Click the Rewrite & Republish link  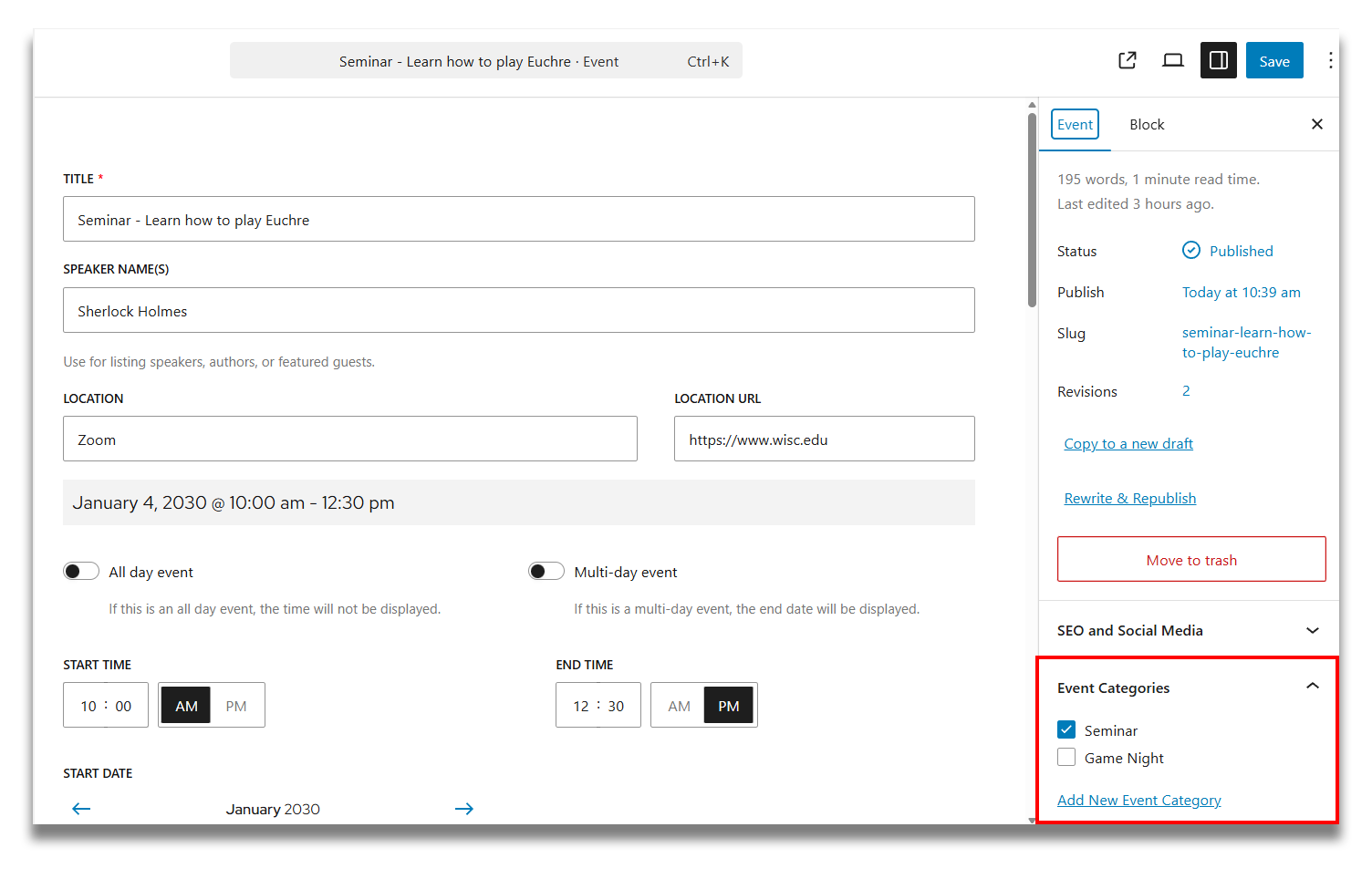pyautogui.click(x=1130, y=498)
